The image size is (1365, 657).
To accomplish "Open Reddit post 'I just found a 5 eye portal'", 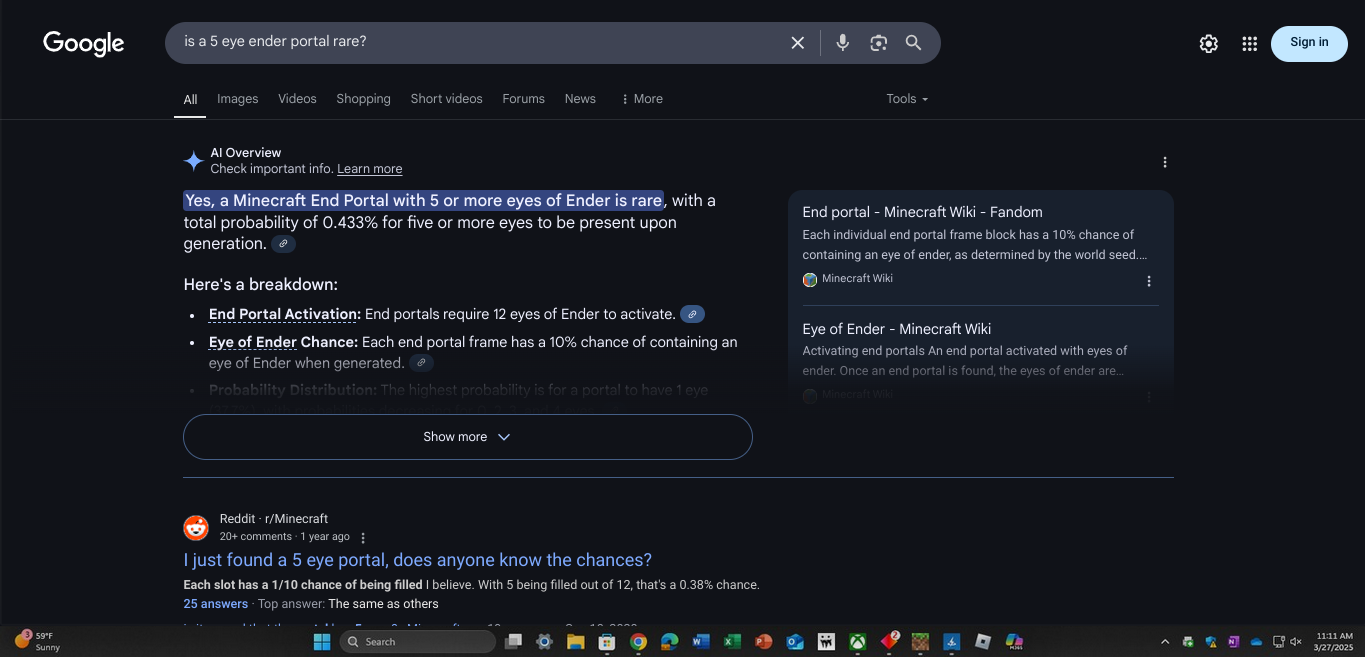I will coord(417,560).
